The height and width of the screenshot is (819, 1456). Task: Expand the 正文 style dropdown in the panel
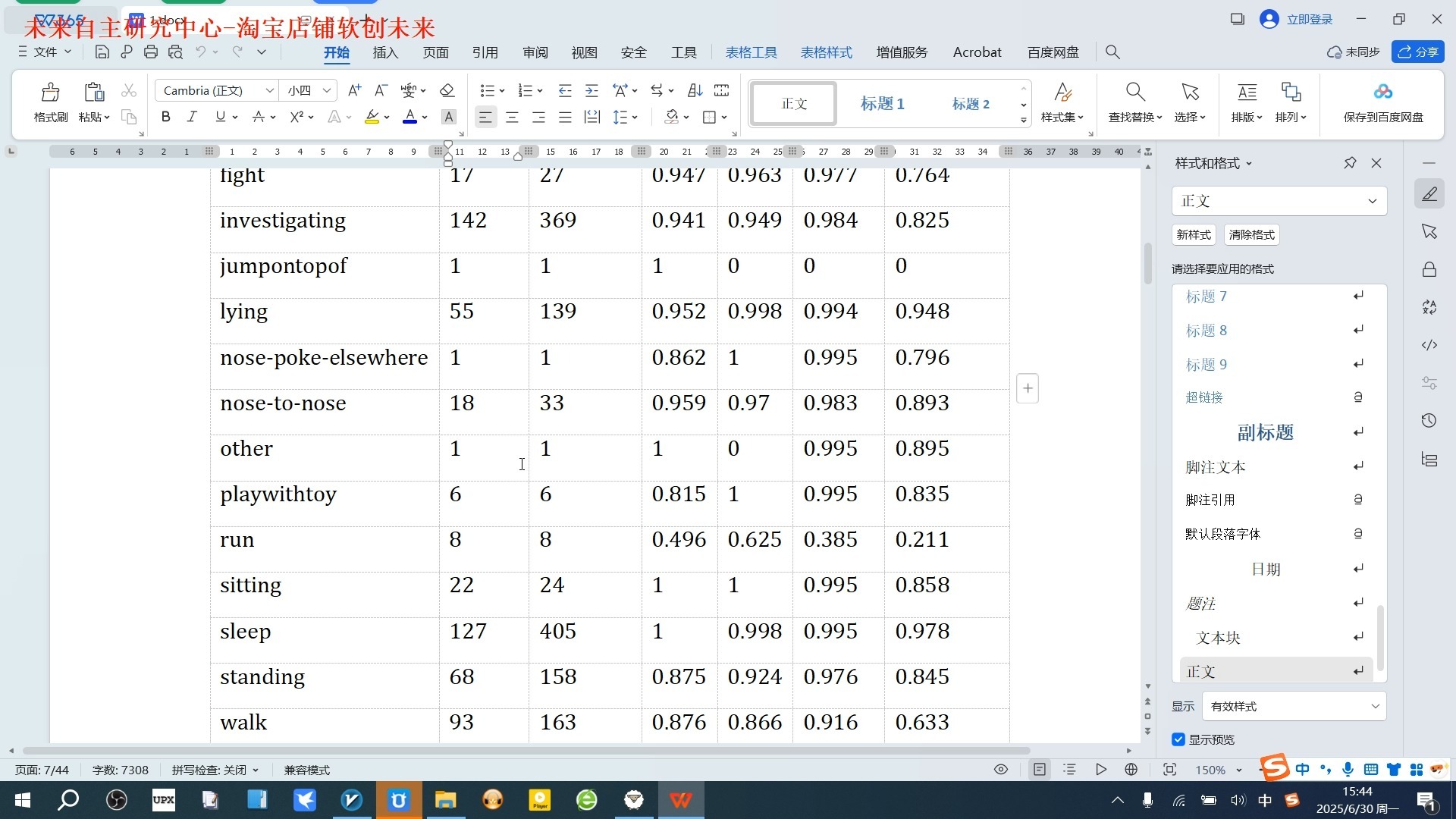pos(1372,201)
